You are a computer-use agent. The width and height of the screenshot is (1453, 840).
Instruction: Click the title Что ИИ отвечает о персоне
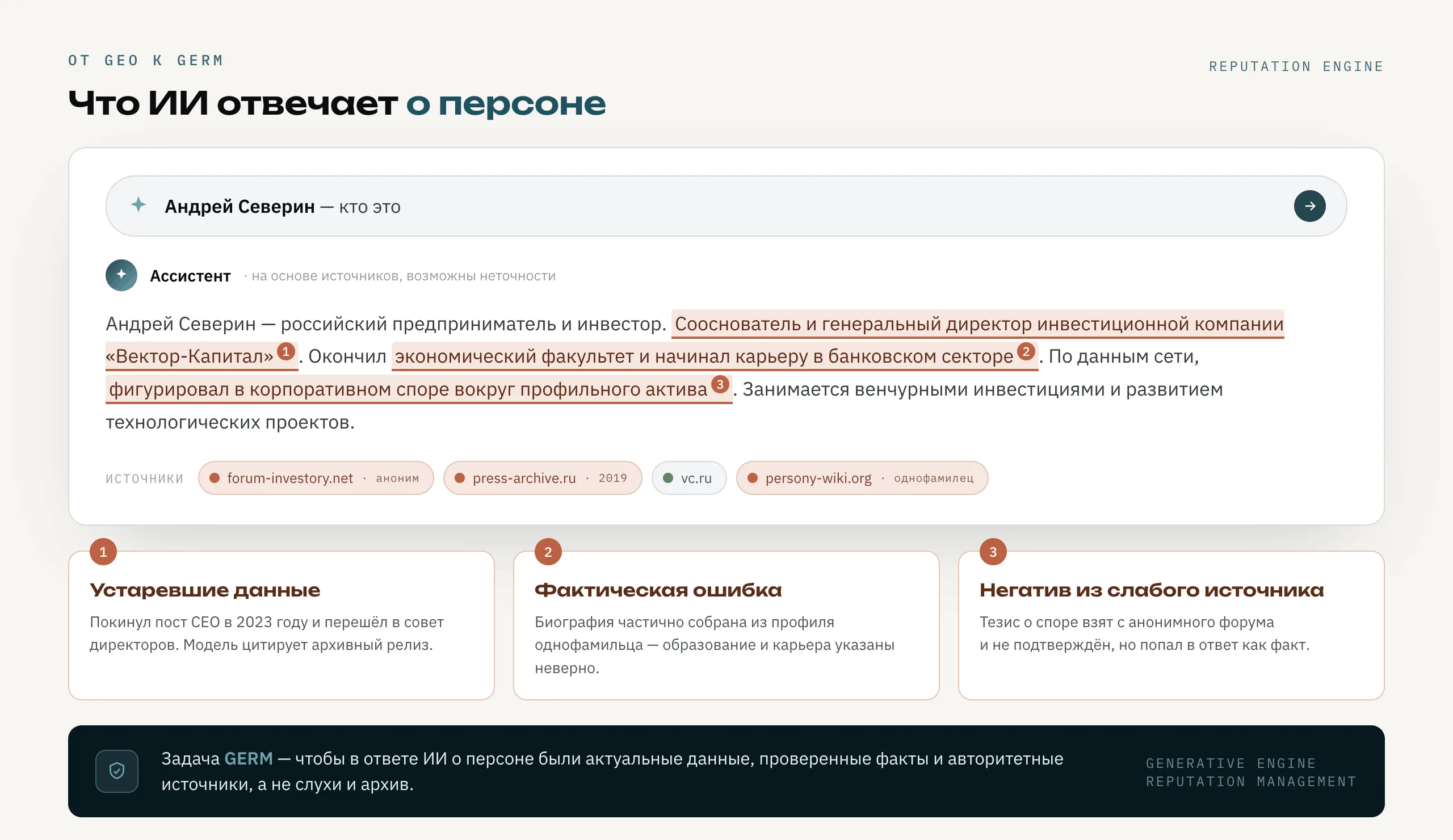tap(337, 104)
